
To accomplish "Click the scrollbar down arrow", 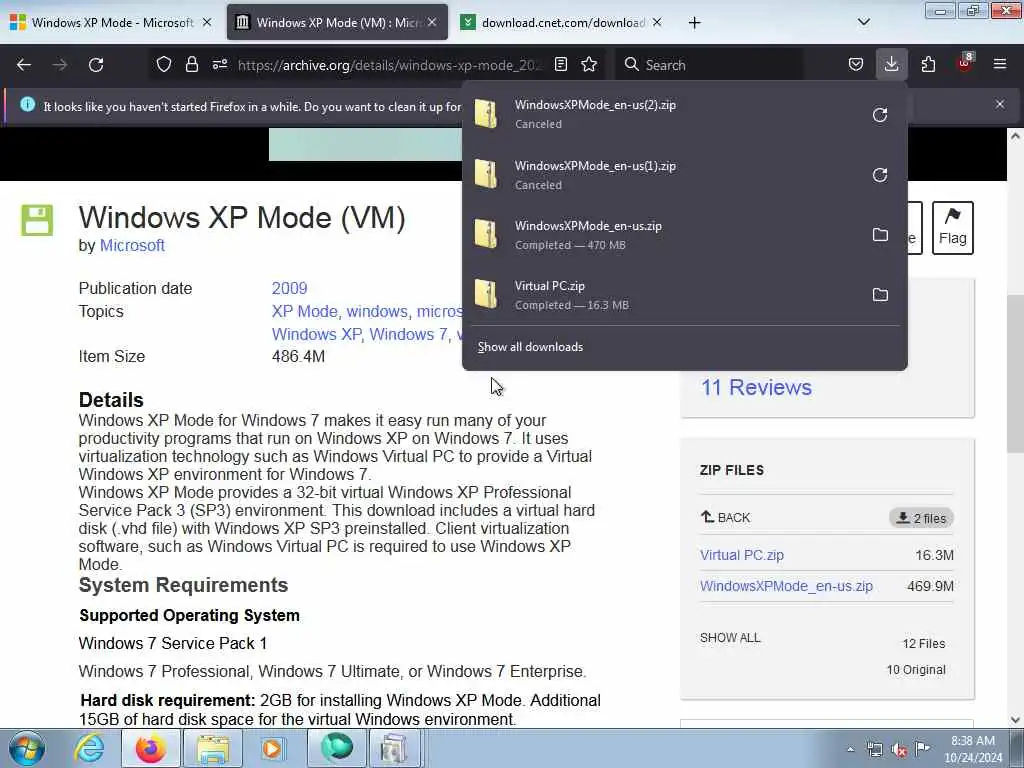I will [1015, 720].
